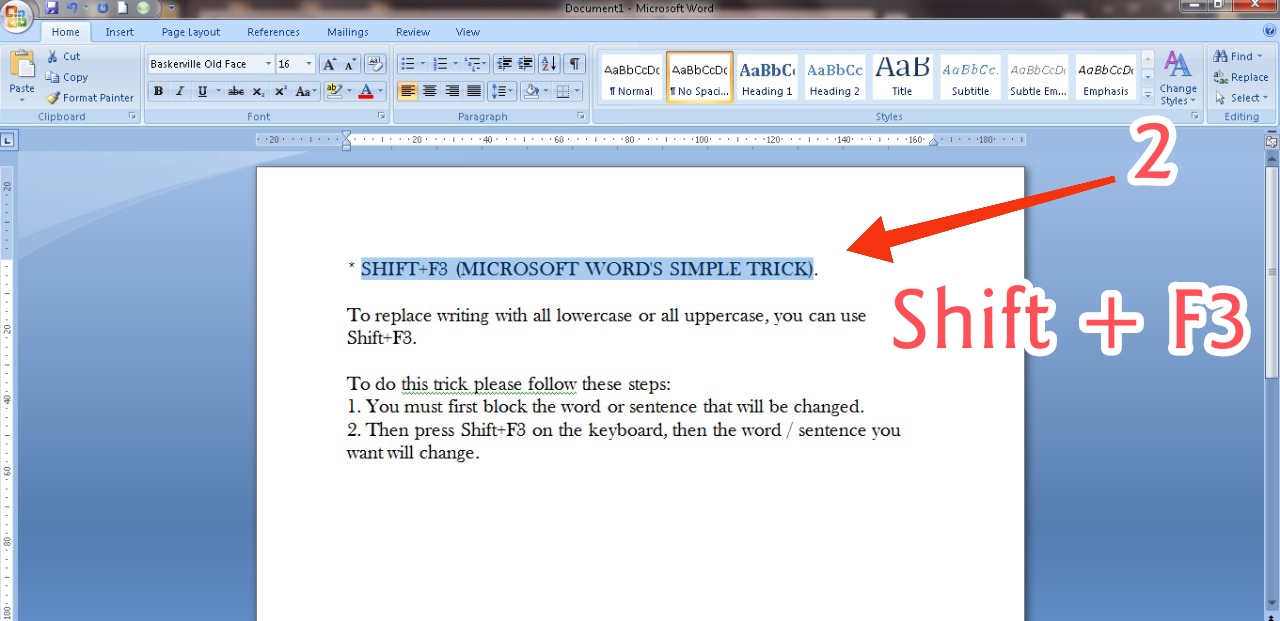Open the Baskerville Old Face font dropdown

[x=268, y=64]
